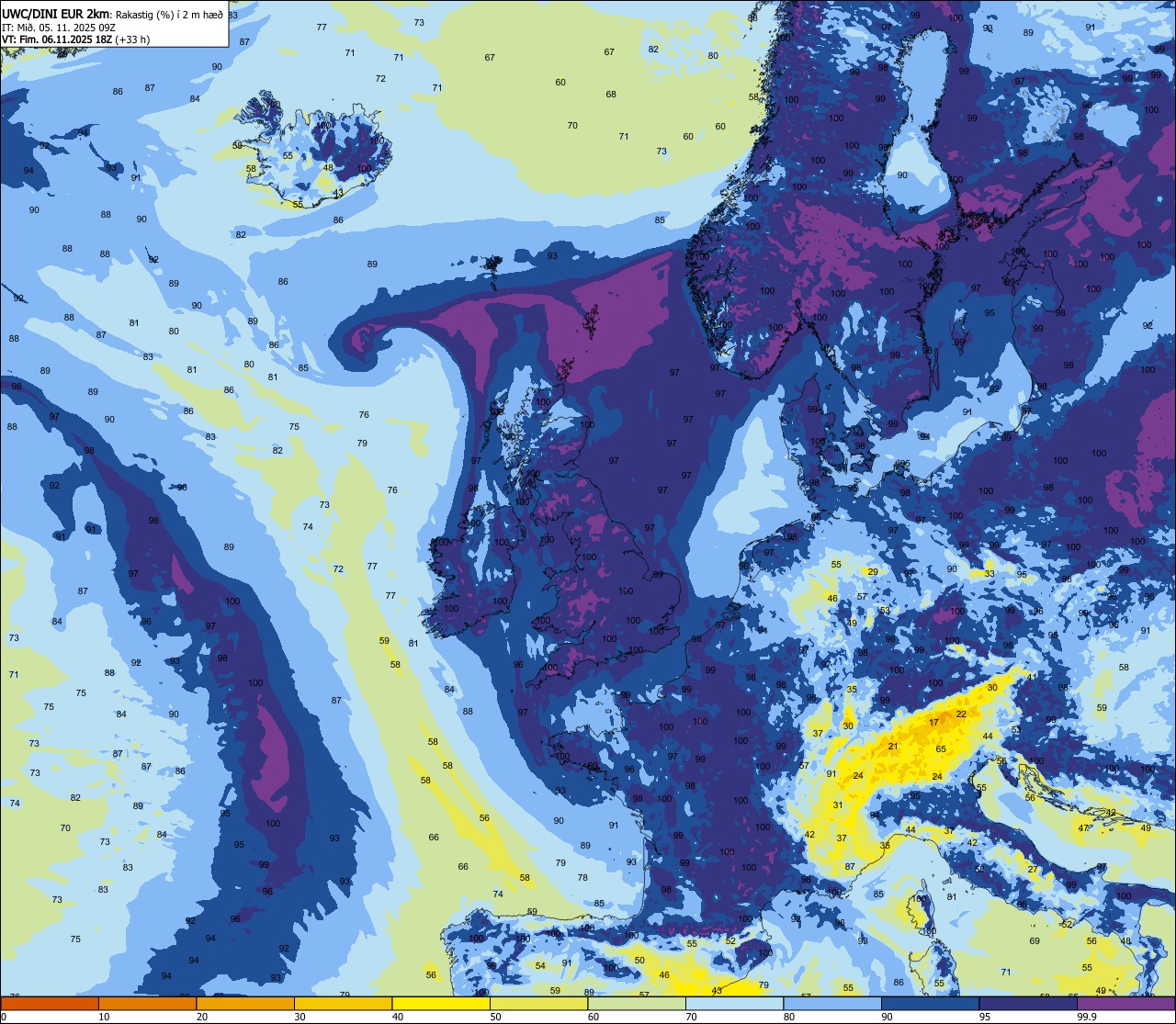Click the '10' label under the legend
Image resolution: width=1176 pixels, height=1024 pixels.
(x=104, y=1017)
